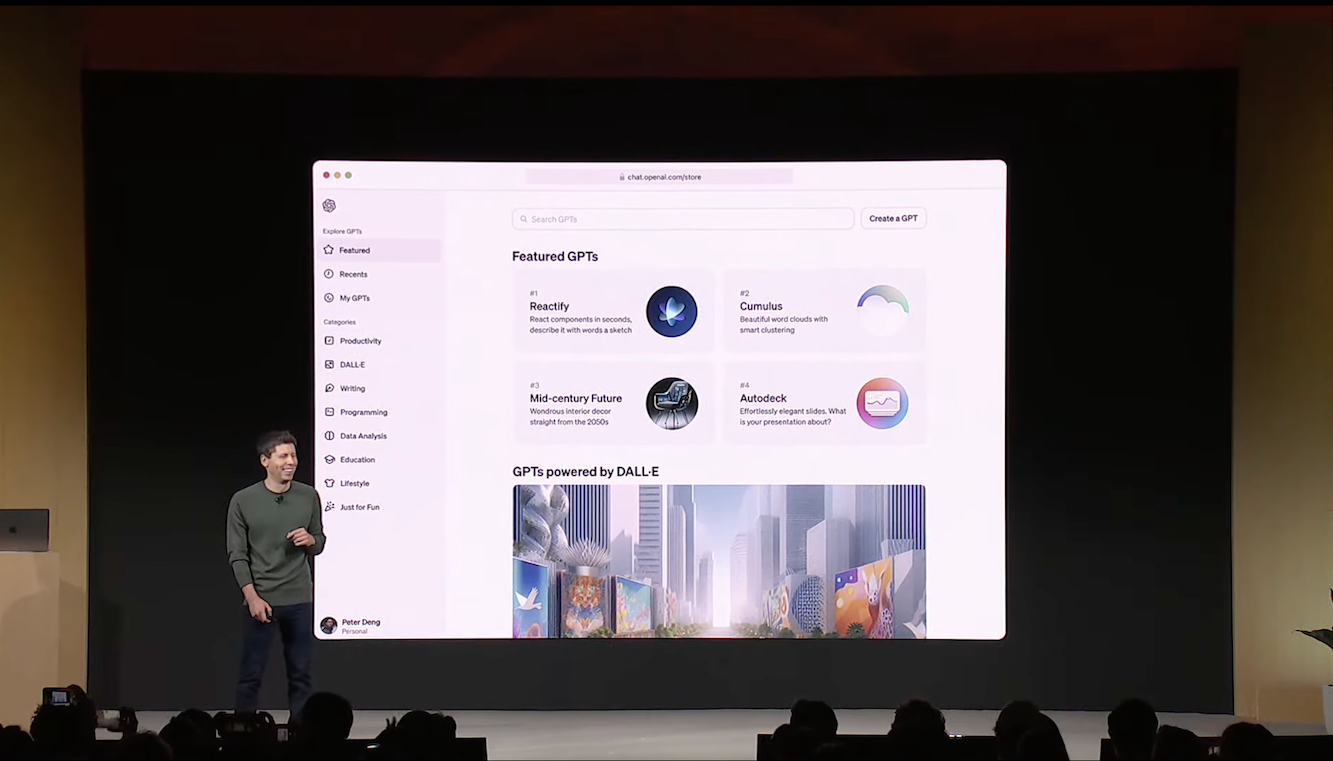
Task: Select the Lifestyle category label
Action: tap(354, 484)
